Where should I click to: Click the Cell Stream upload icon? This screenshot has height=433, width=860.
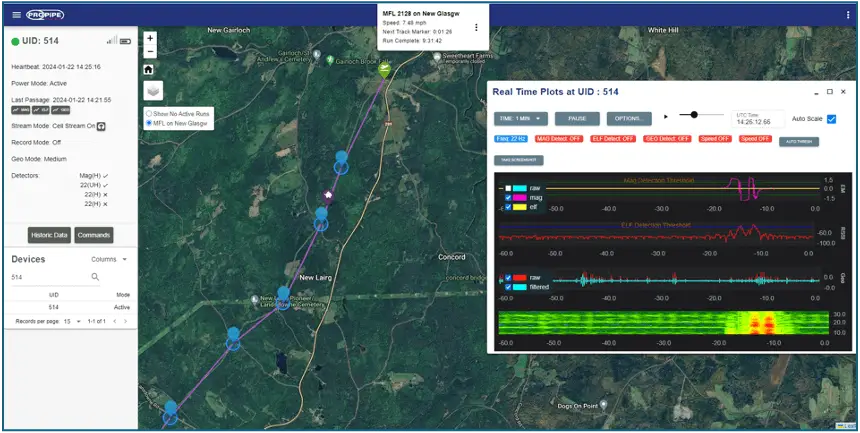pos(101,127)
